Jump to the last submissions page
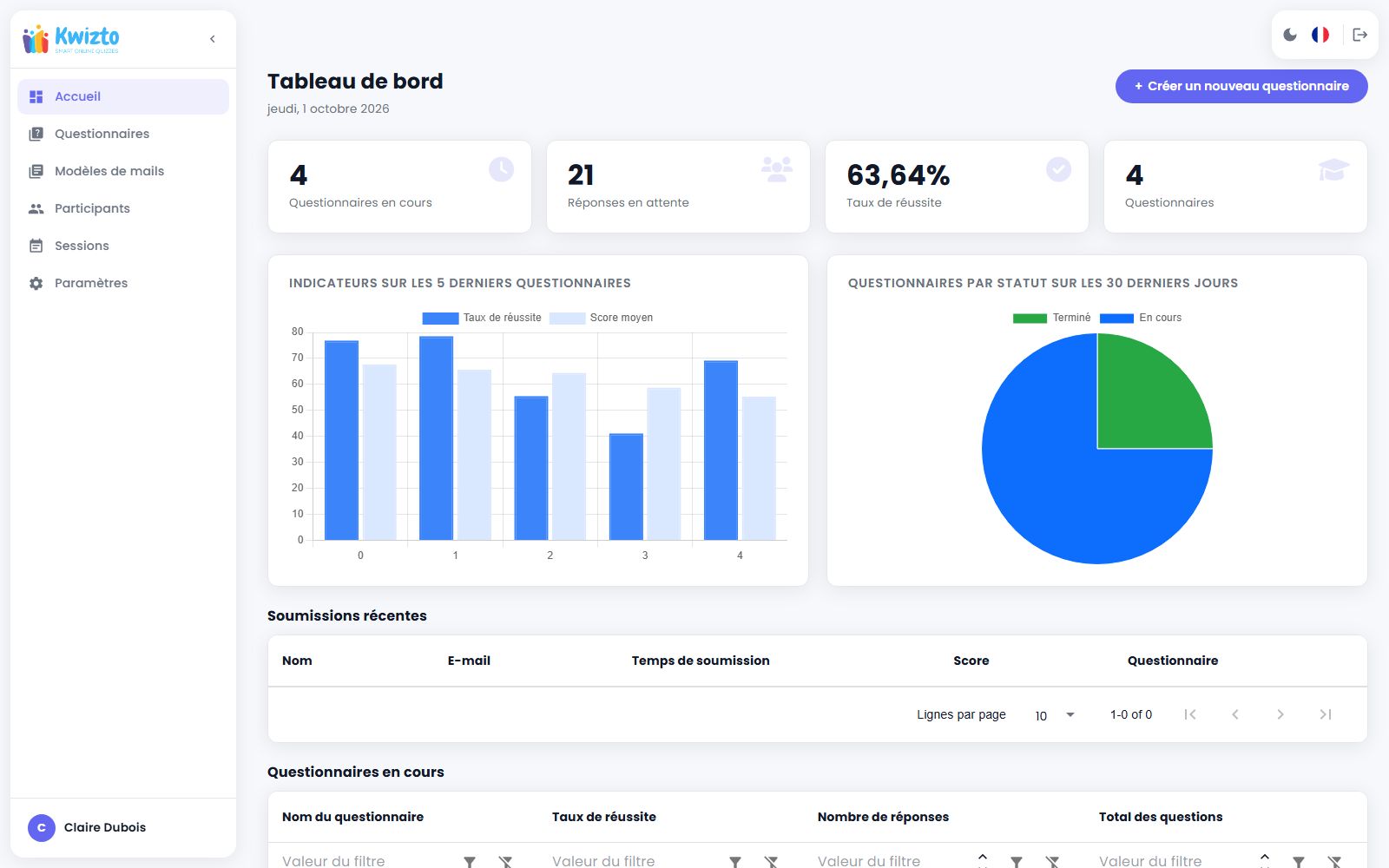Viewport: 1389px width, 868px height. point(1325,714)
